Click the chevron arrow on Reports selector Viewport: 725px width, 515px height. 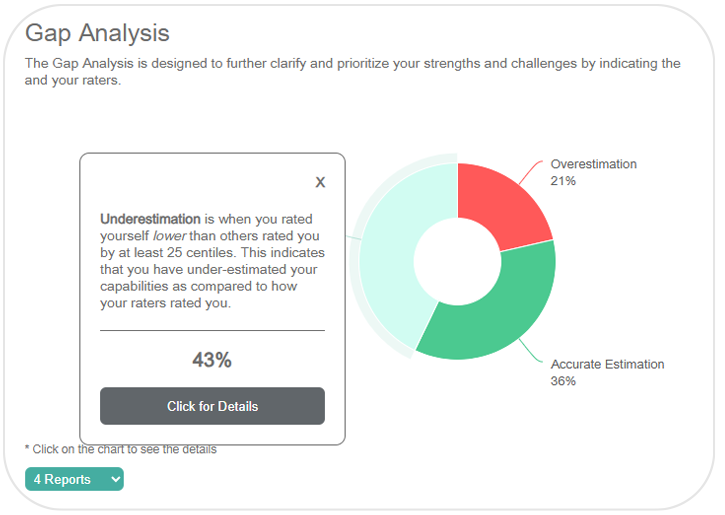(117, 479)
